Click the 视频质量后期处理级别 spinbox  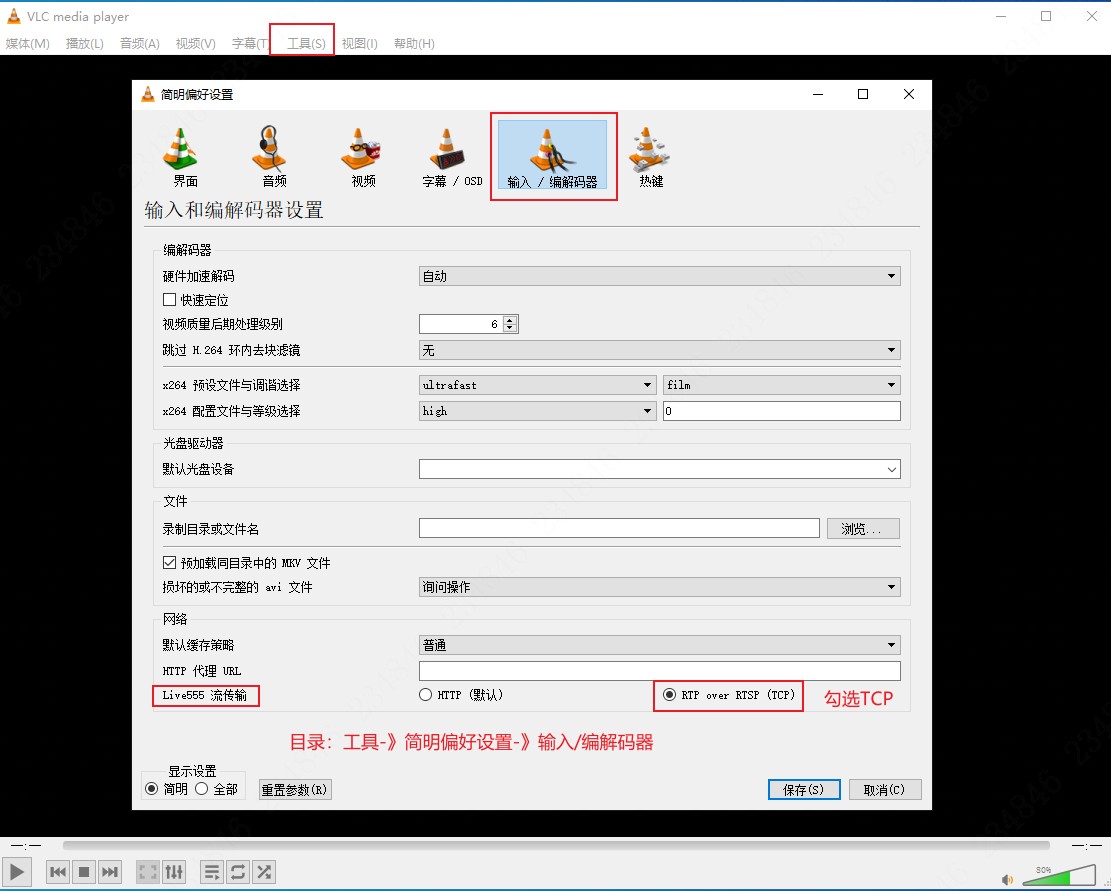pyautogui.click(x=468, y=324)
